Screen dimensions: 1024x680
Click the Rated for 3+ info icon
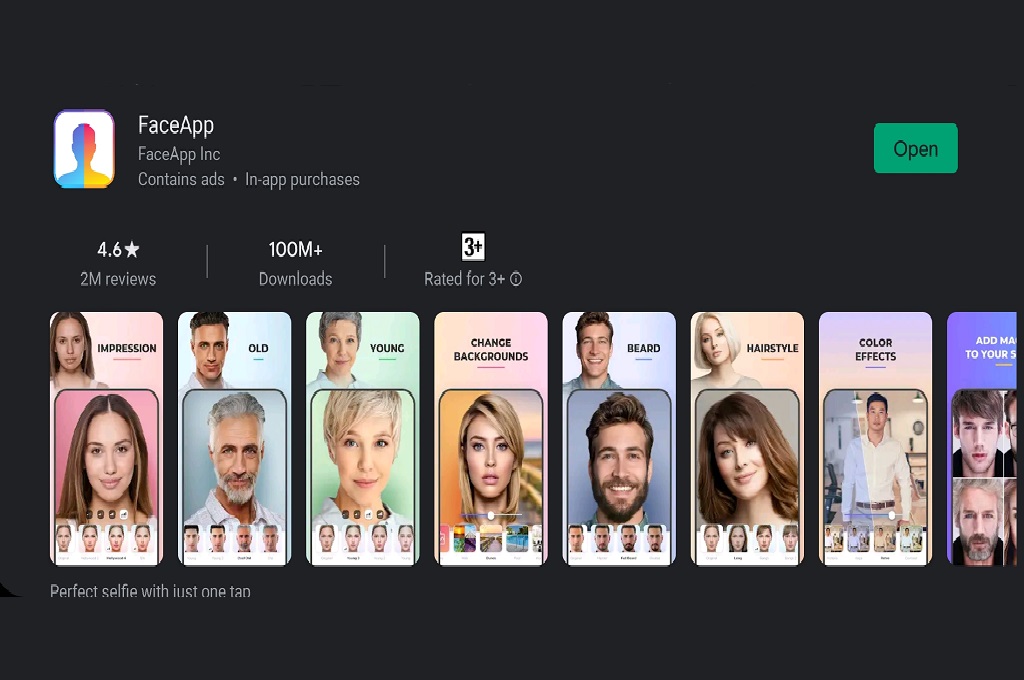coord(516,280)
